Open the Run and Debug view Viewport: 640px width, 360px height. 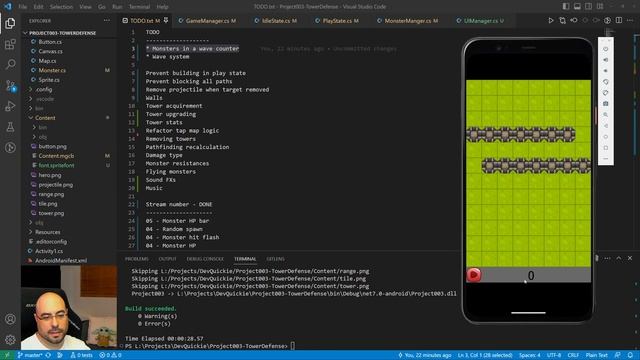tap(10, 106)
